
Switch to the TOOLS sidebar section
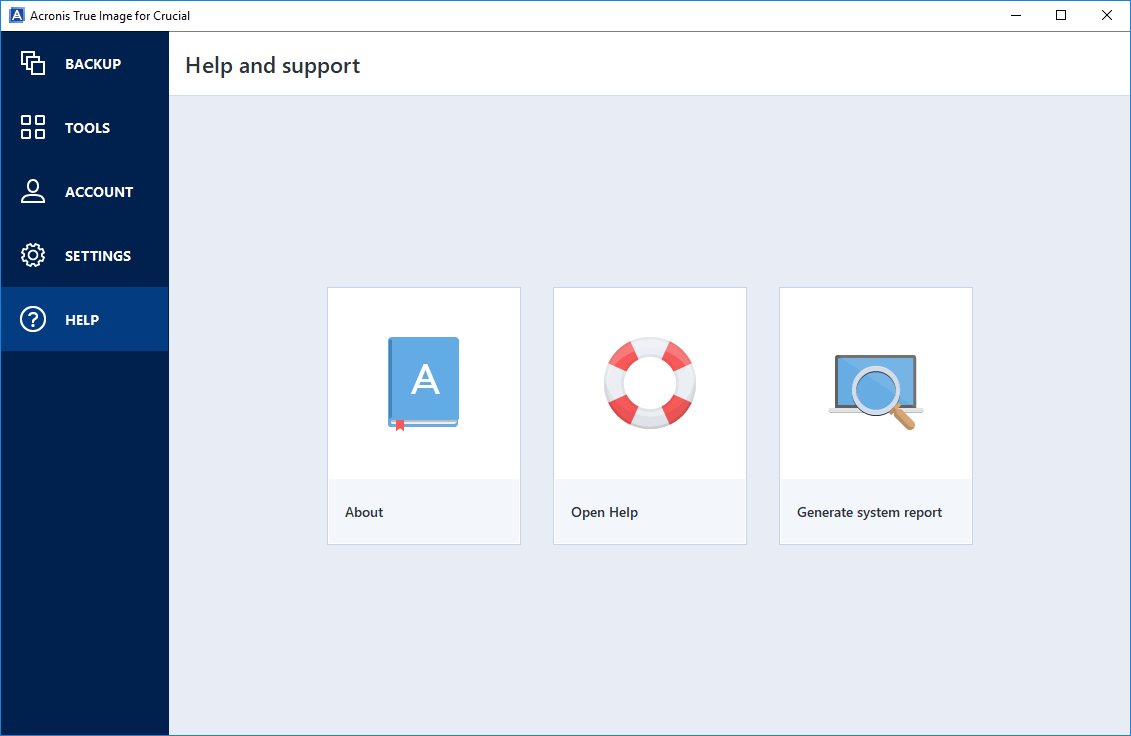pos(87,128)
